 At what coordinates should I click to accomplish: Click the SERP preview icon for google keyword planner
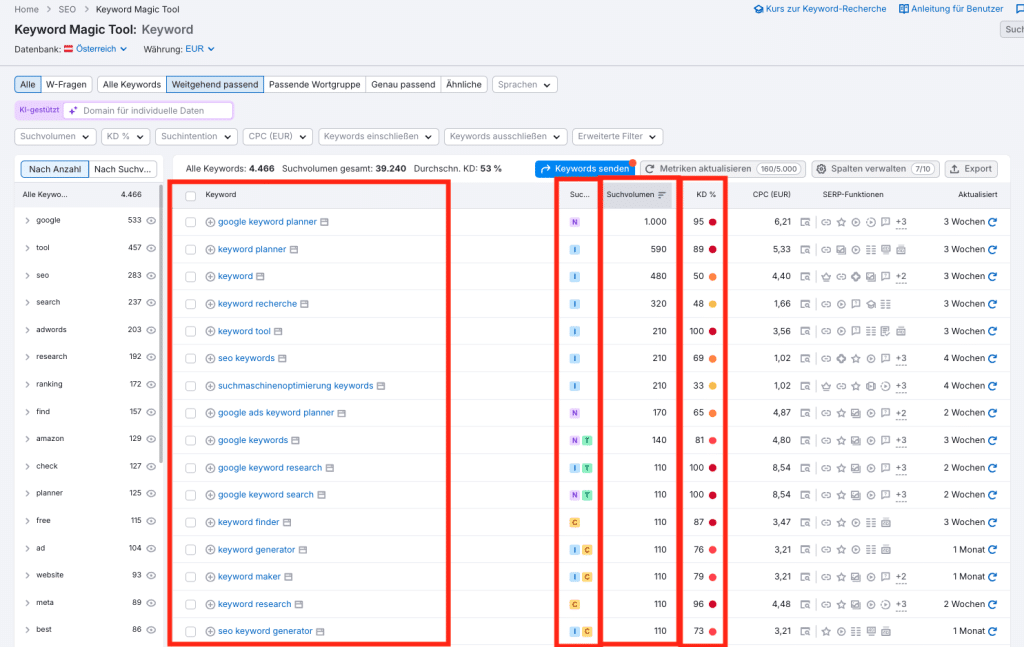325,222
